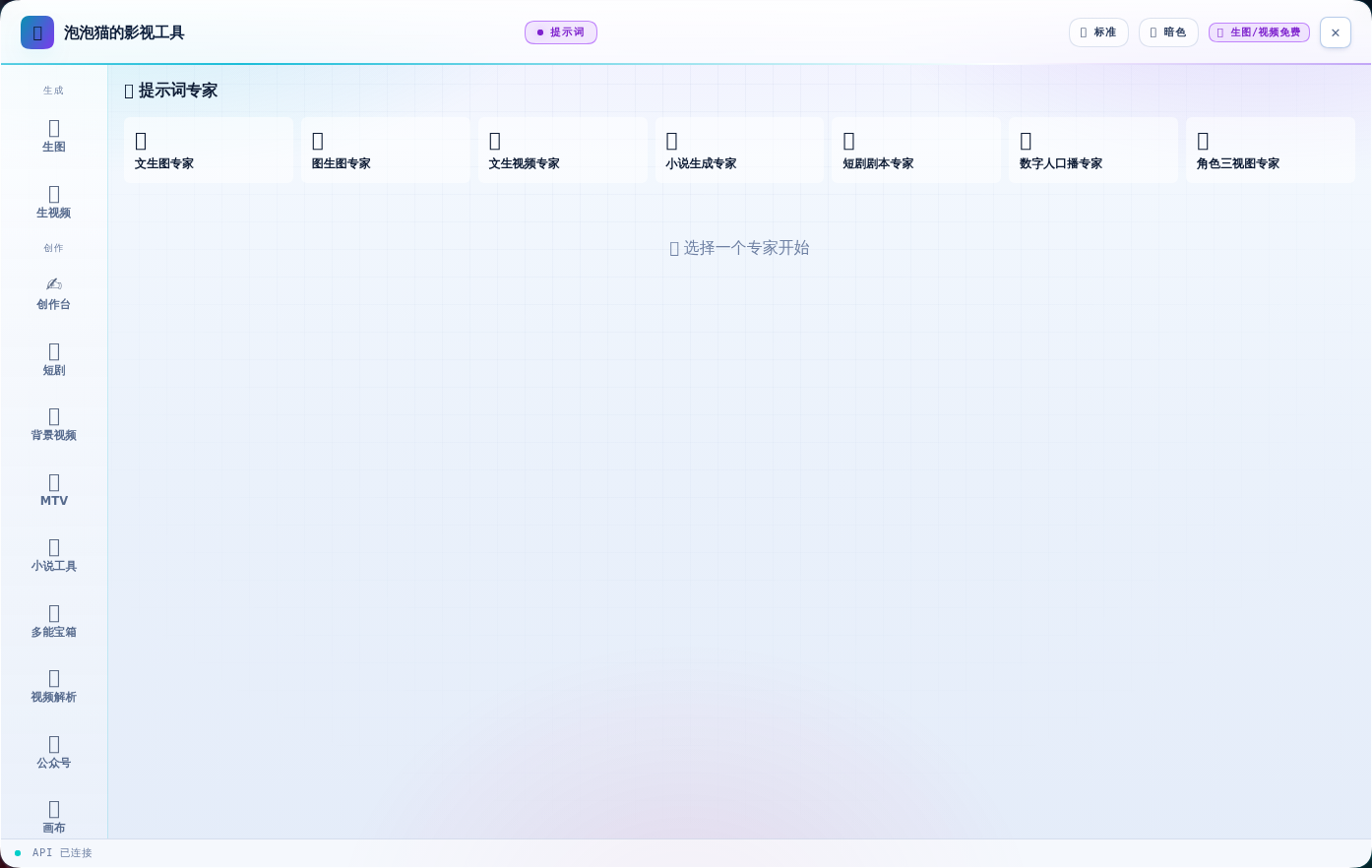Viewport: 1372px width, 868px height.
Task: Open the 创作台 workspace
Action: pyautogui.click(x=54, y=293)
